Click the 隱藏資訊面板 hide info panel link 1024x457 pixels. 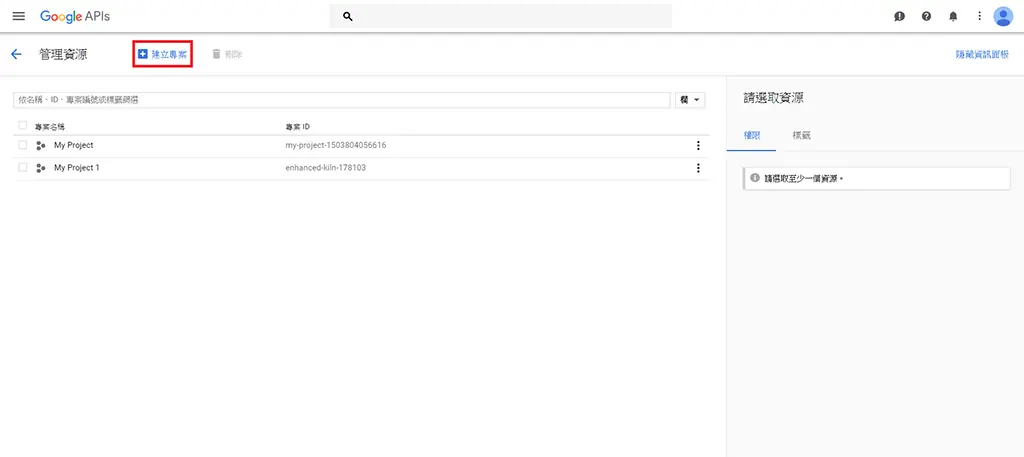point(982,55)
